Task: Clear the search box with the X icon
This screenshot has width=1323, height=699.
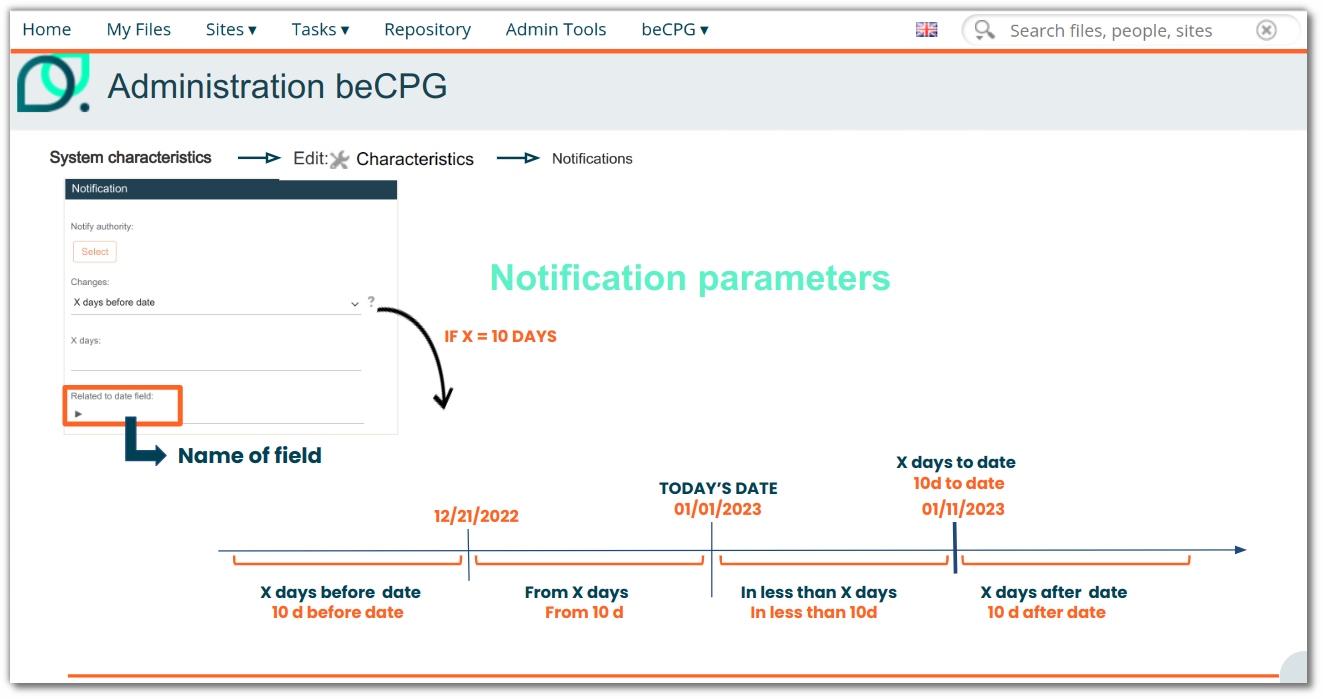Action: 1266,30
